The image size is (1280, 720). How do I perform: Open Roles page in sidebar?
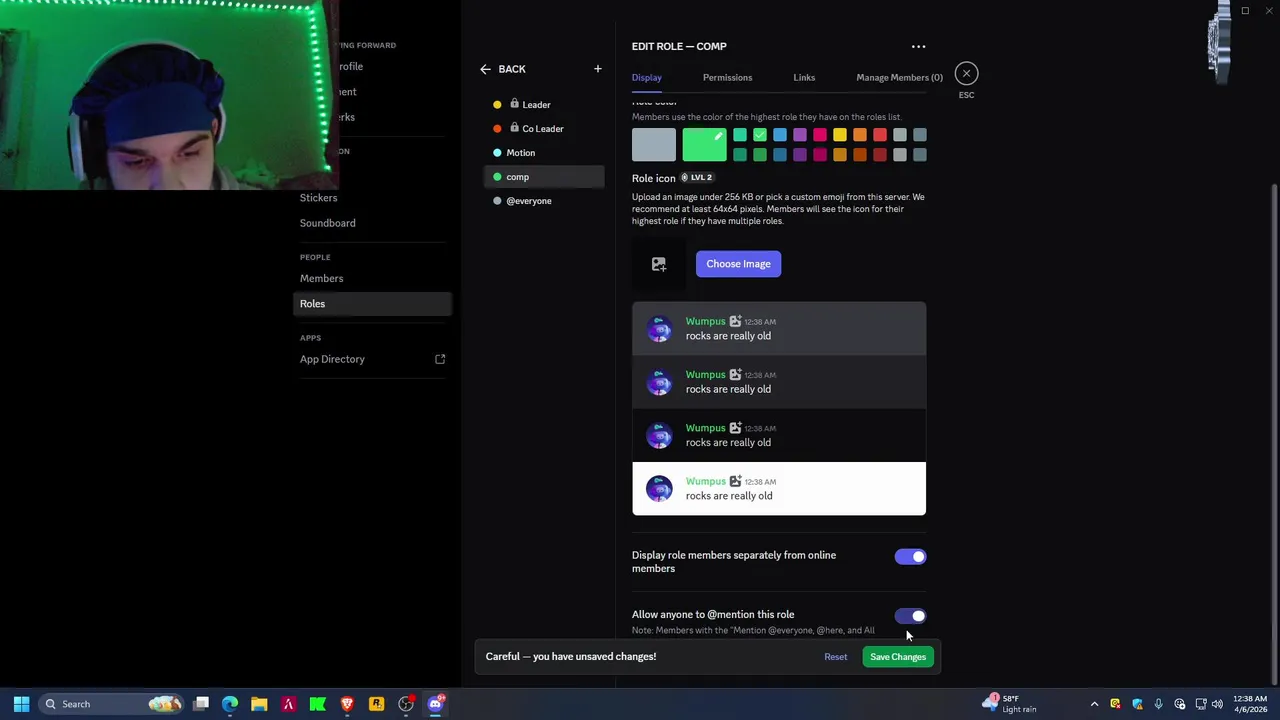click(x=372, y=304)
